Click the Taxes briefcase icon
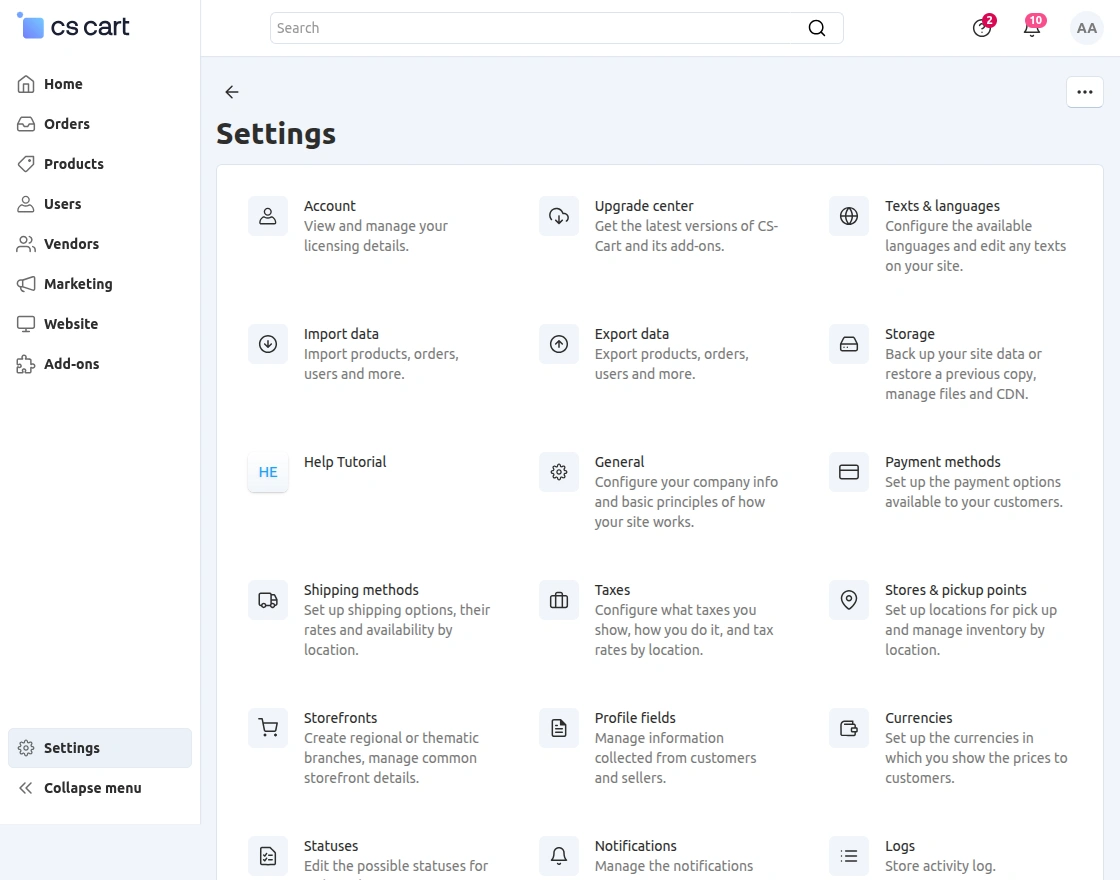1120x880 pixels. coord(559,600)
